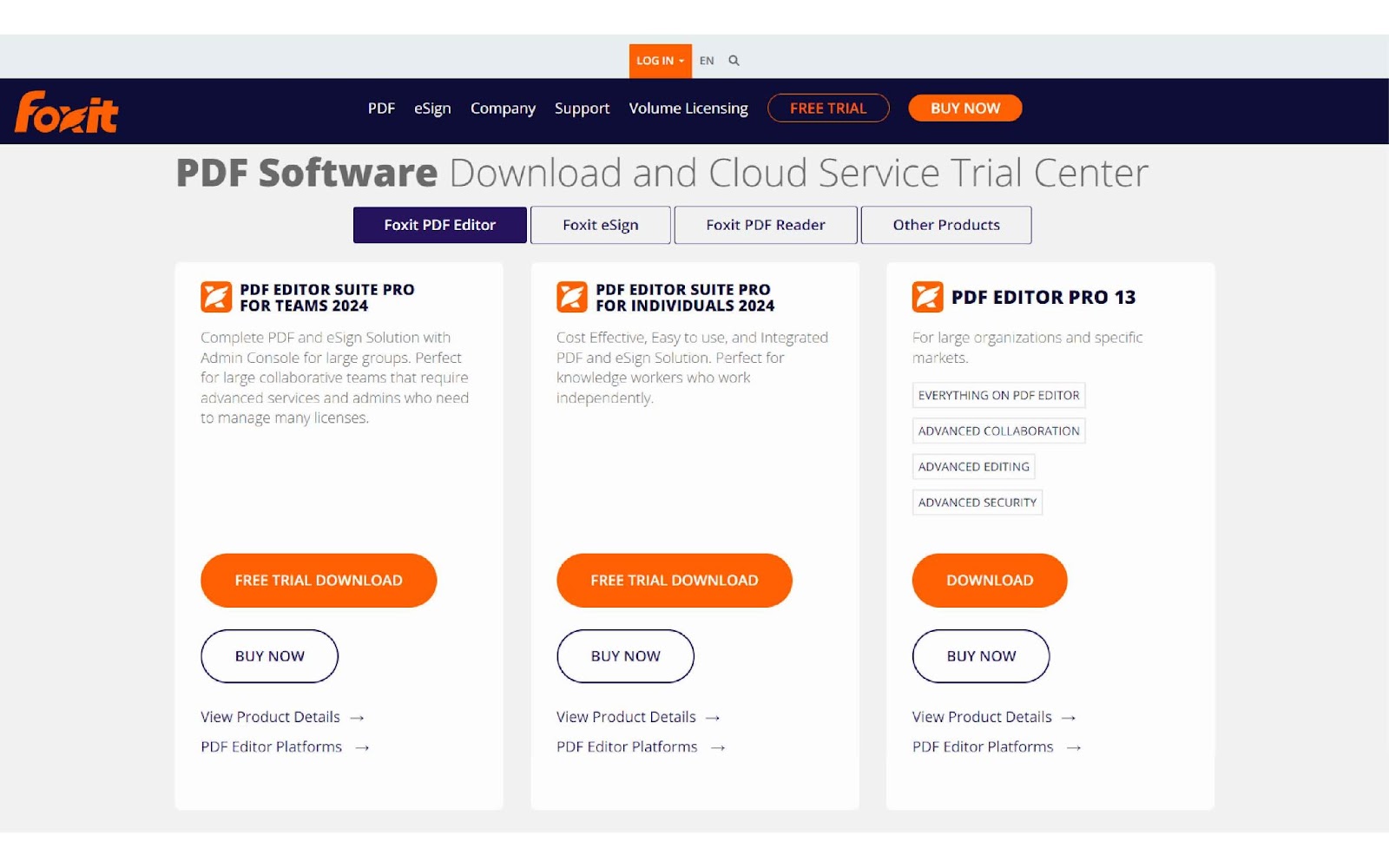Click the FREE TRIAL header button
Image resolution: width=1389 pixels, height=868 pixels.
click(828, 108)
